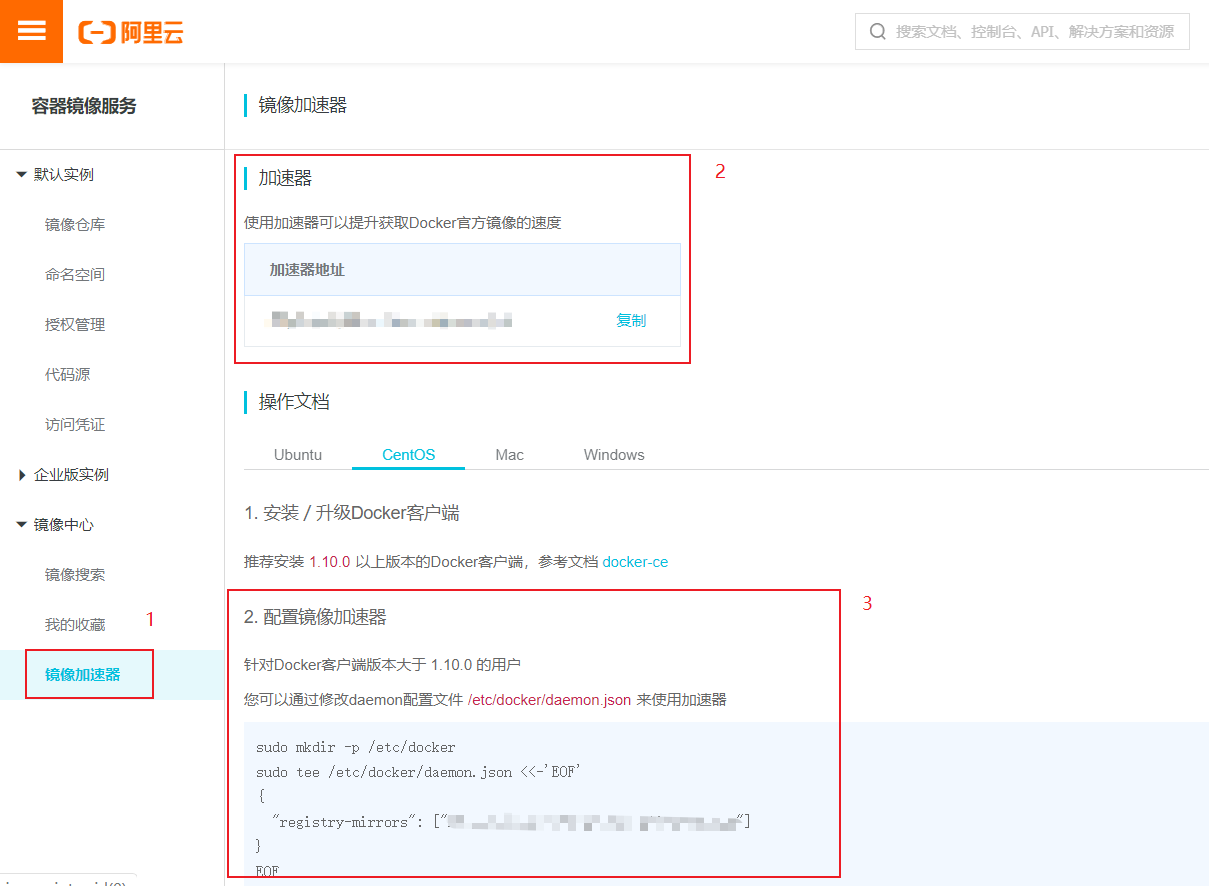Open the docker-ce documentation link
Screen dimensions: 1209x886
point(635,562)
